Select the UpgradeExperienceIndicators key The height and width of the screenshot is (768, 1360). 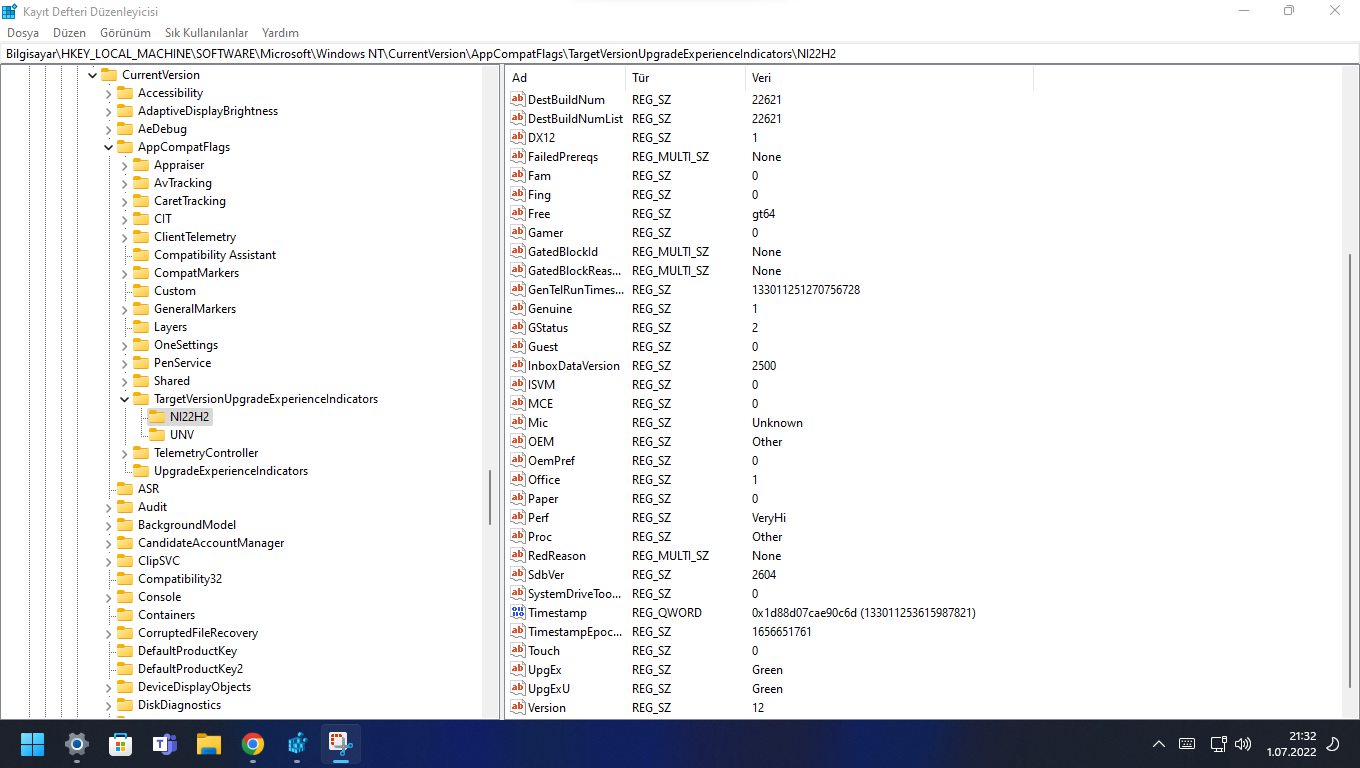pyautogui.click(x=231, y=471)
